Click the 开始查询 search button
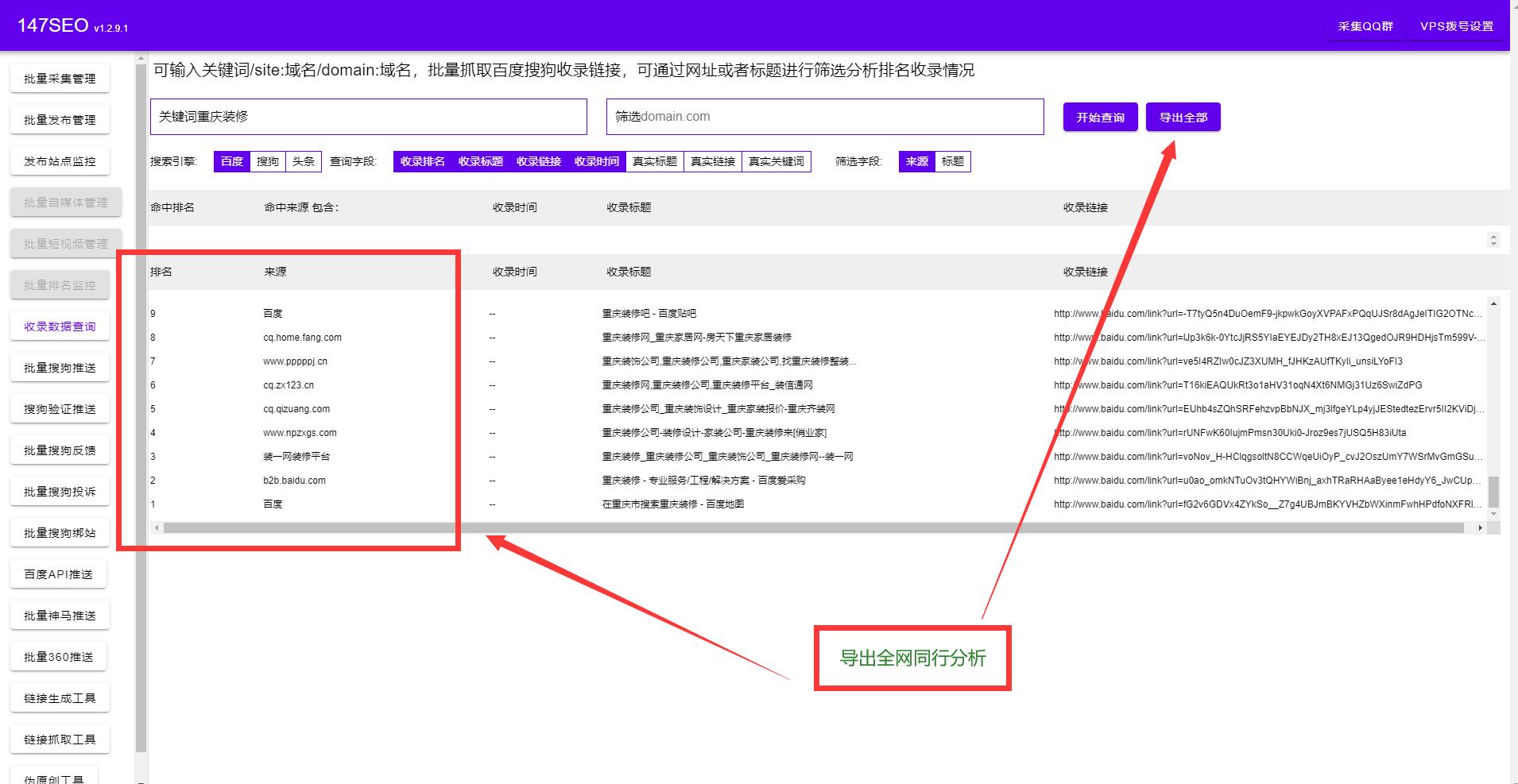Viewport: 1518px width, 784px height. click(x=1099, y=117)
